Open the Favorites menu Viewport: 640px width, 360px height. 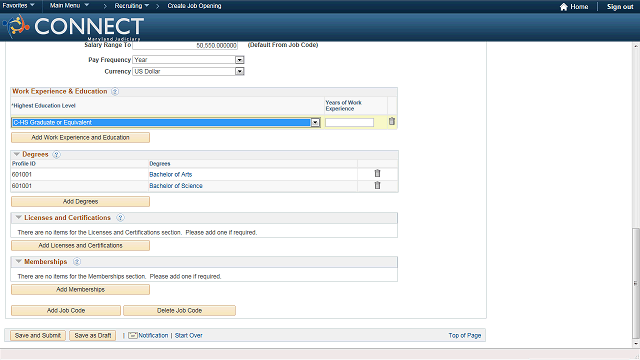click(18, 6)
